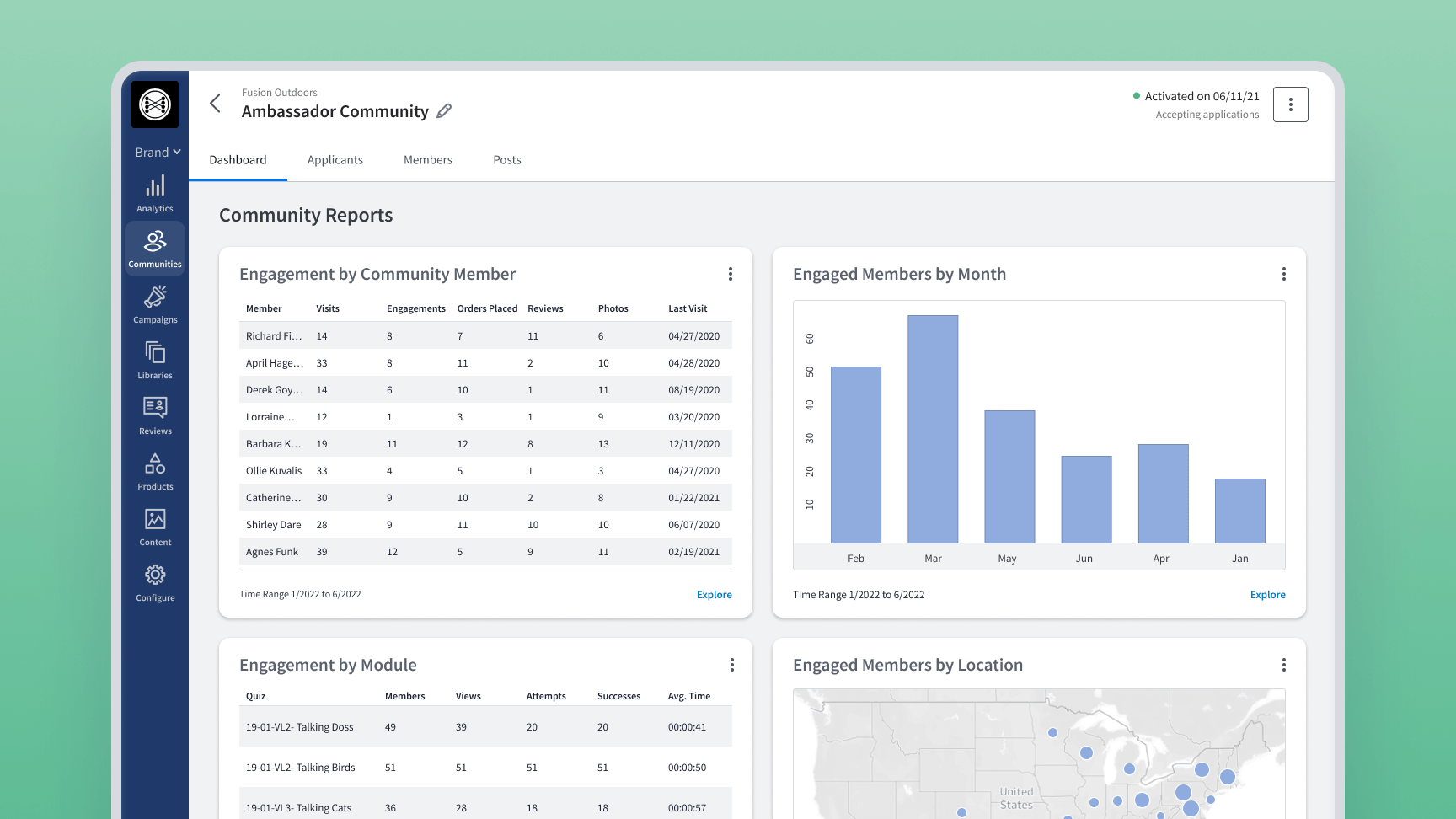
Task: Select the 19-01-VL2- Talking Birds quiz row
Action: (485, 767)
